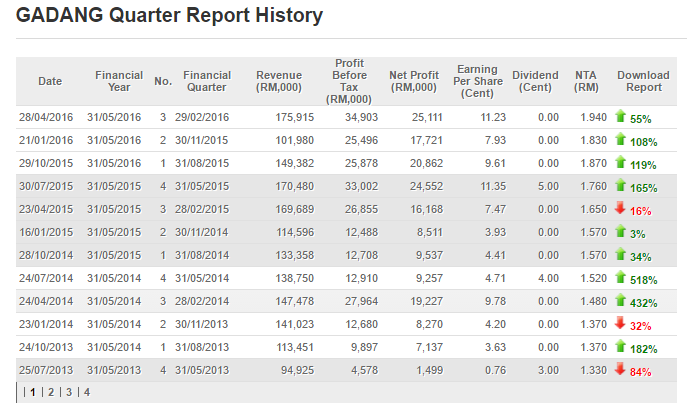Image resolution: width=687 pixels, height=407 pixels.
Task: Select dividend value 5.00
Action: coord(548,186)
